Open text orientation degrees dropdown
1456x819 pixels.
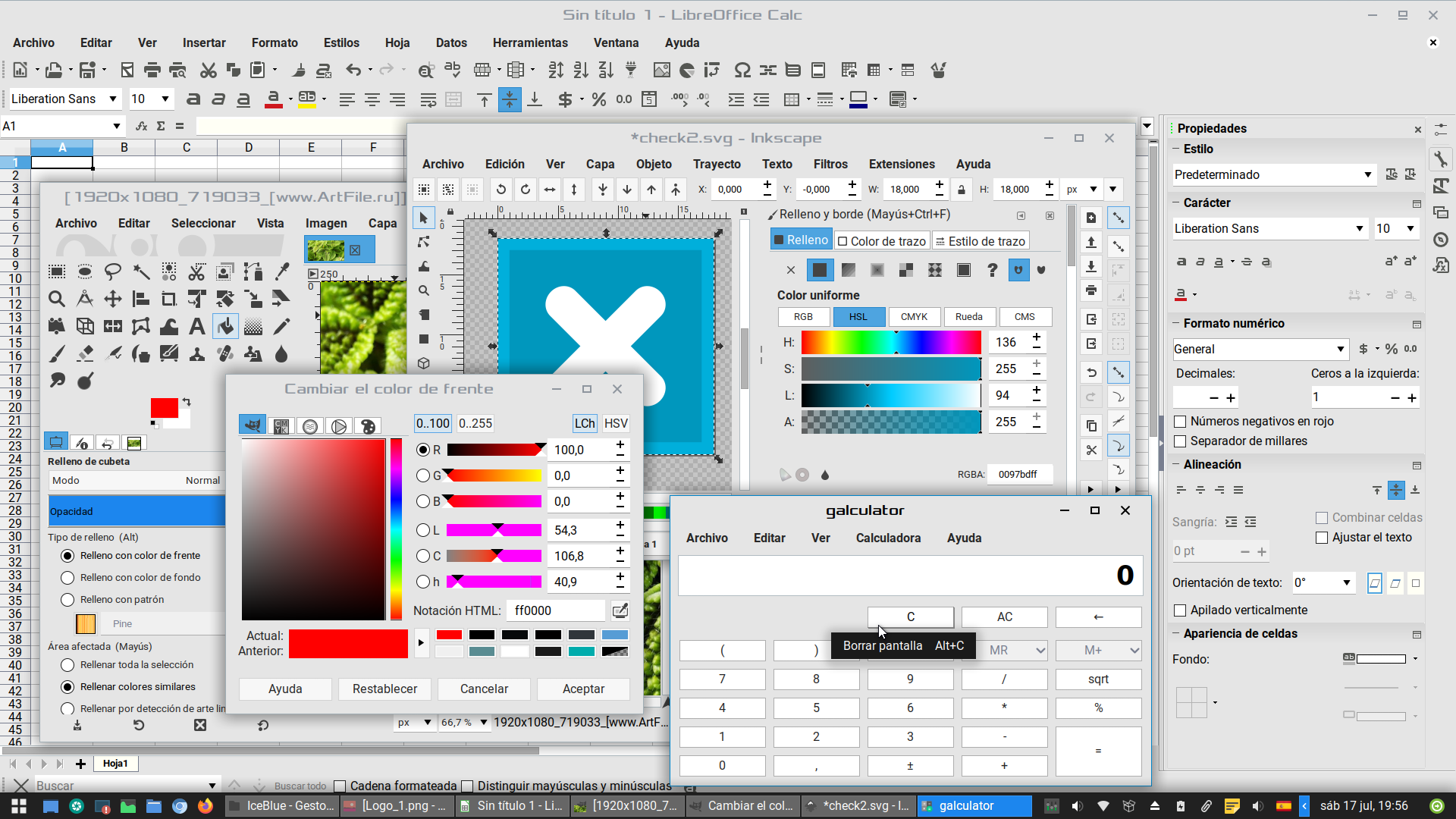1347,582
